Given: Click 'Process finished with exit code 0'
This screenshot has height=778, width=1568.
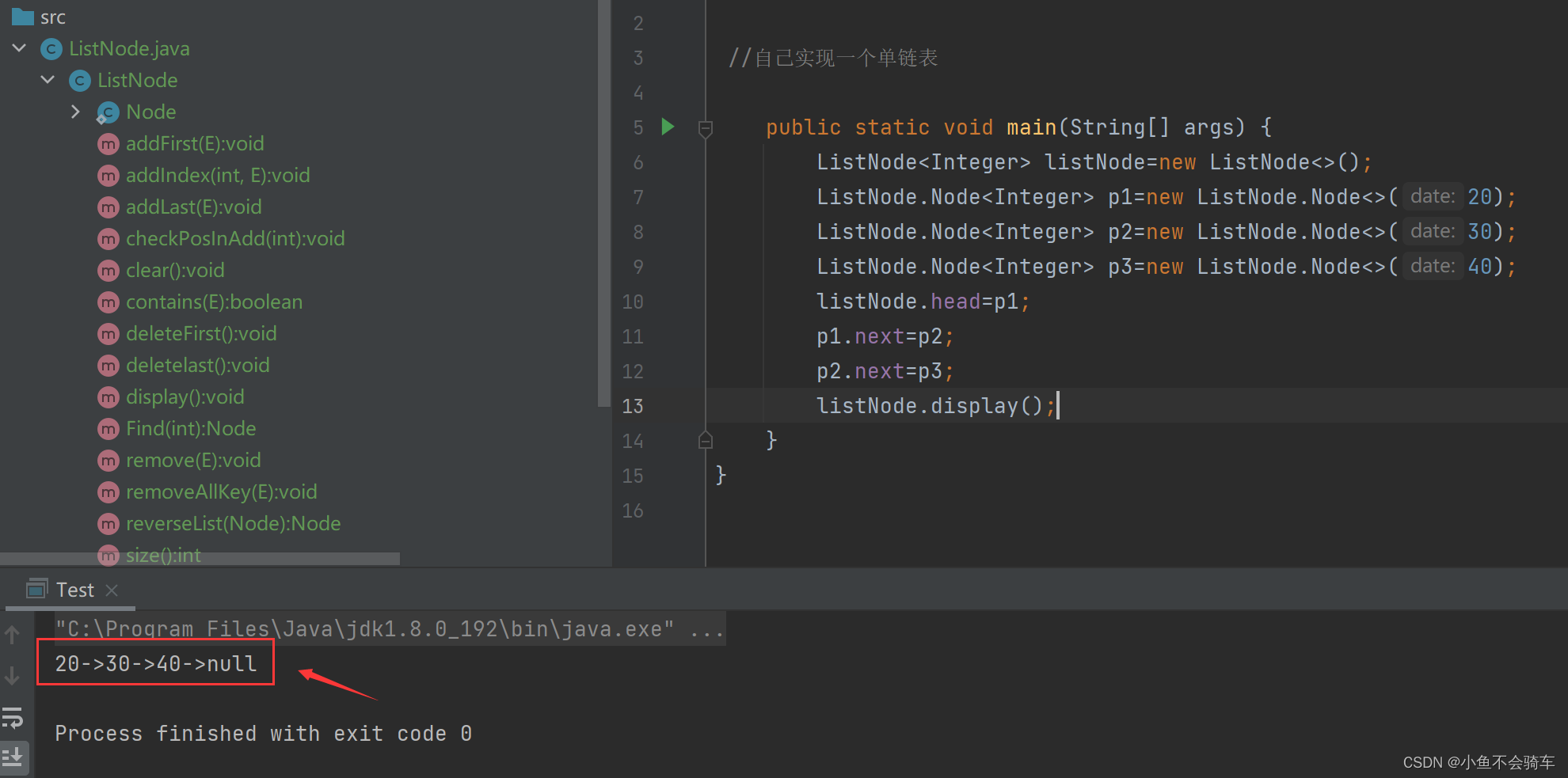Looking at the screenshot, I should click(263, 734).
